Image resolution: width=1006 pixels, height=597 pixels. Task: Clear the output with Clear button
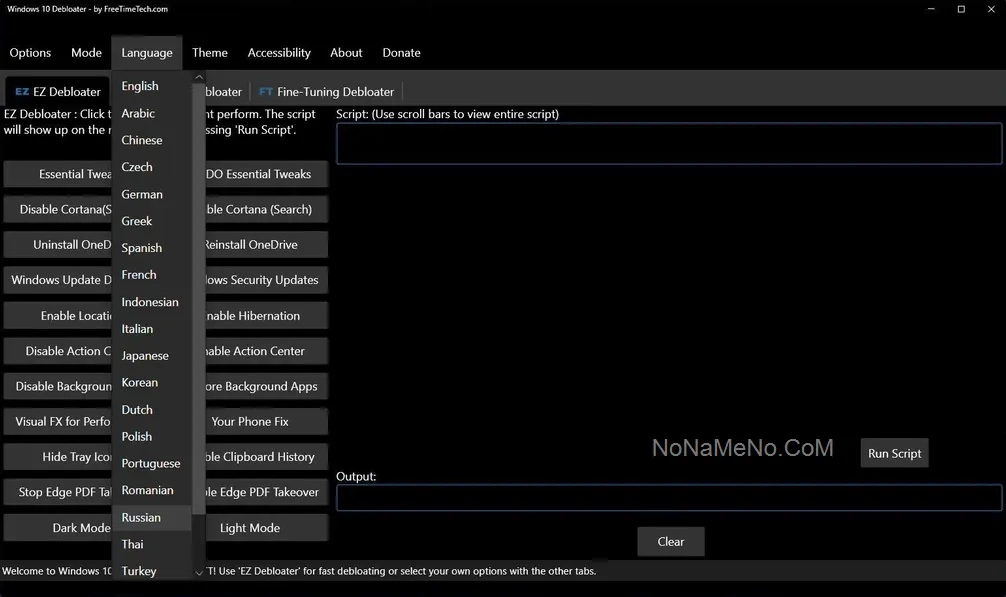tap(670, 542)
